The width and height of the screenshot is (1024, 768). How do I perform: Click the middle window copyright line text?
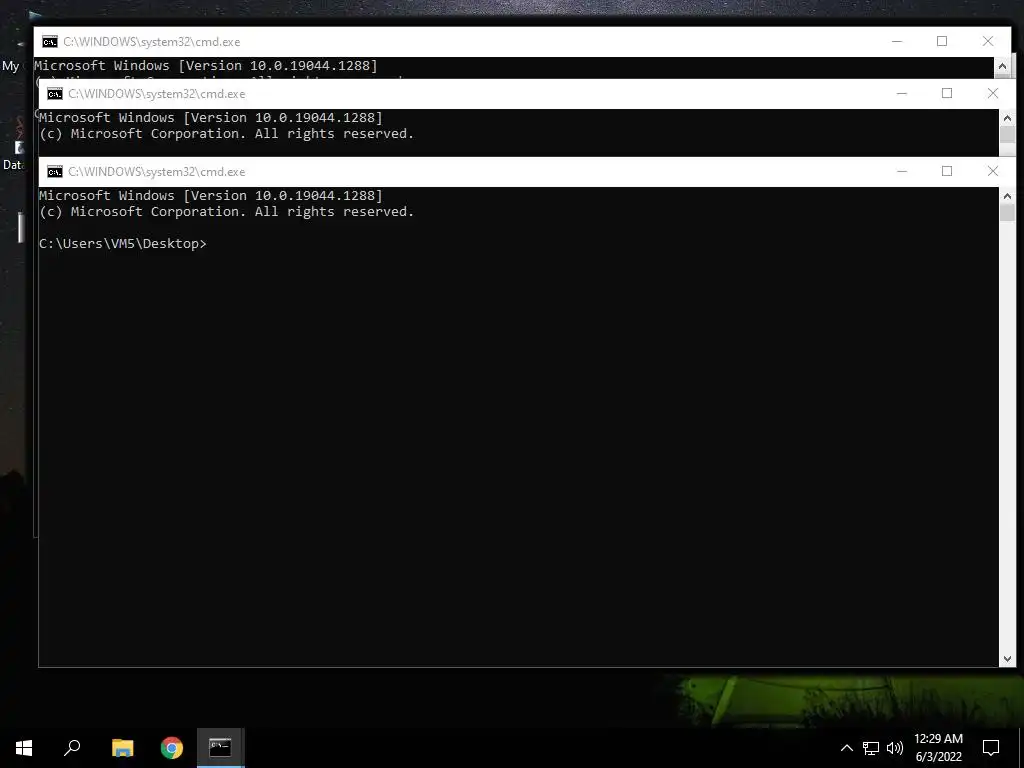pyautogui.click(x=227, y=133)
